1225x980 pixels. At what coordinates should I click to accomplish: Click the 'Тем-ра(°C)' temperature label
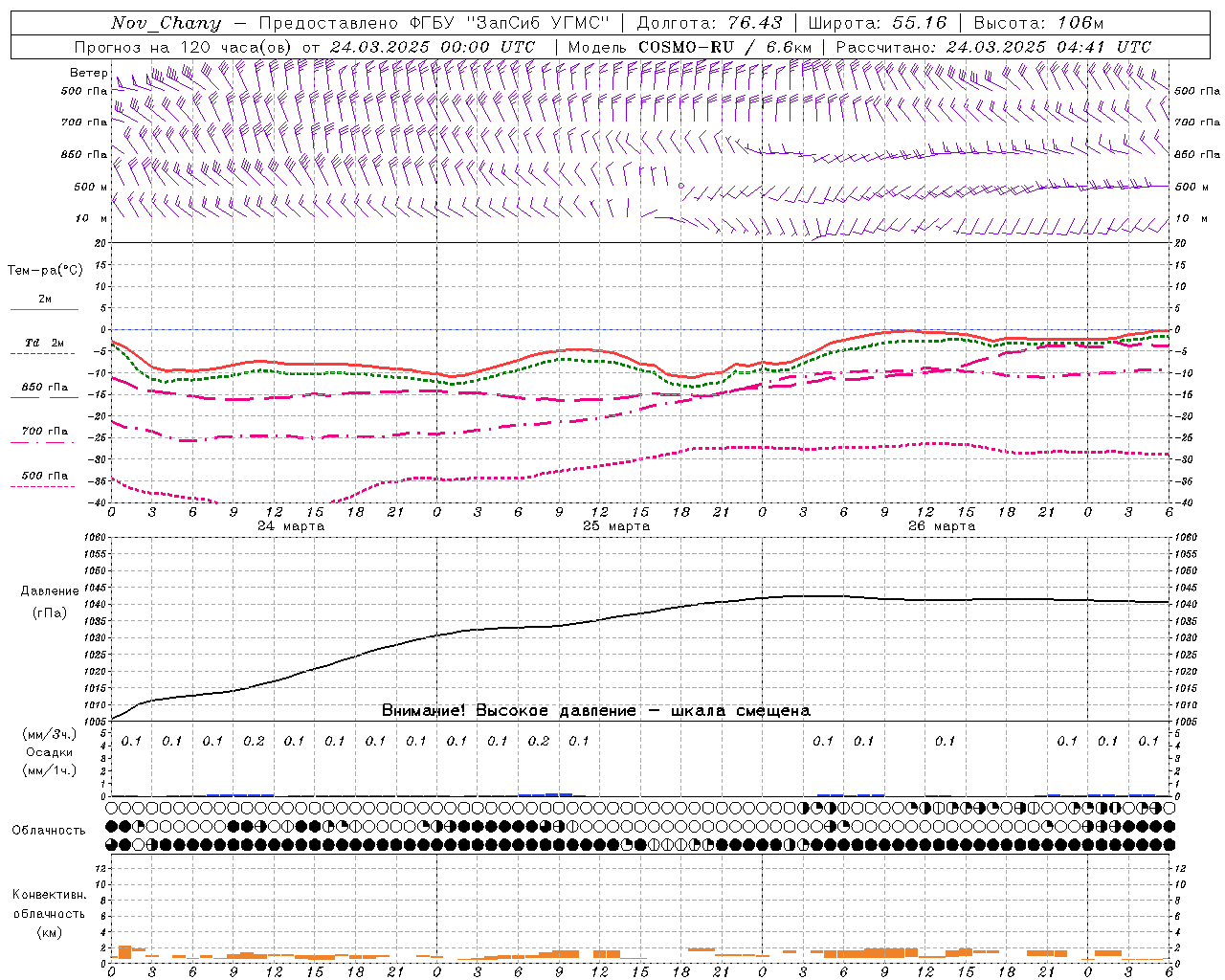pos(45,271)
